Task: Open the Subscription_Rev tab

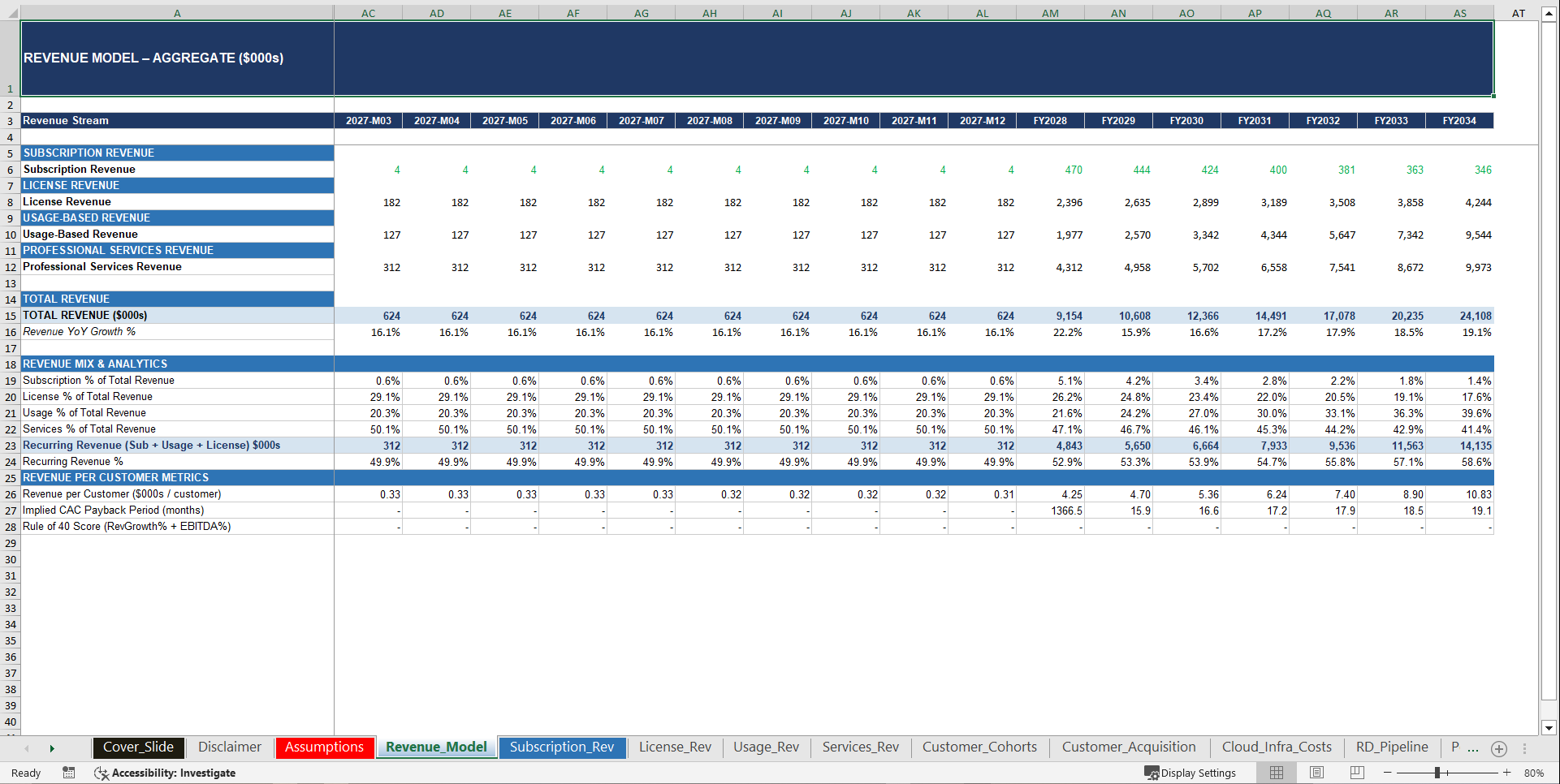Action: pos(562,747)
